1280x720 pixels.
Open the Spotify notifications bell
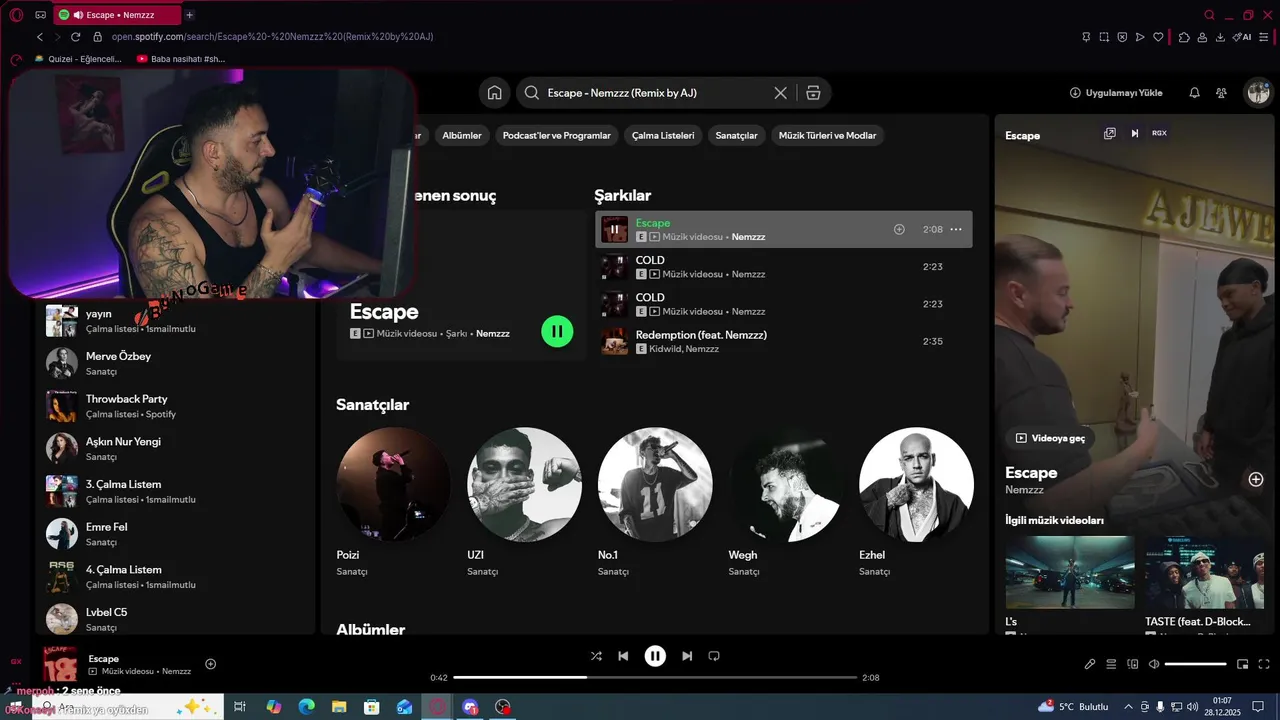[1194, 93]
